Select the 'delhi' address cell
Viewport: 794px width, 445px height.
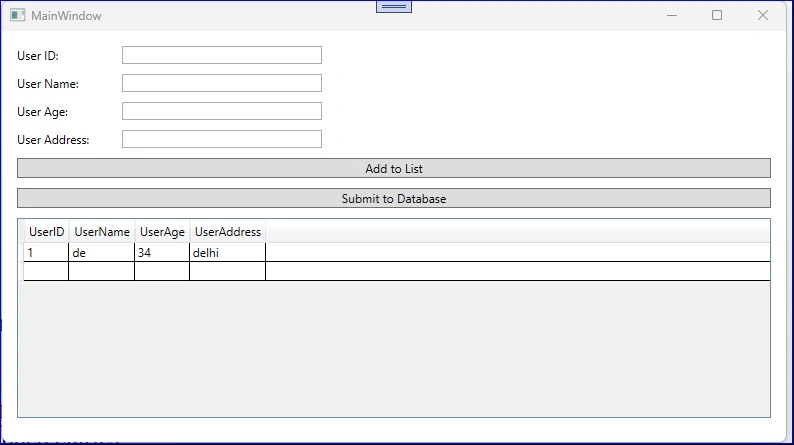tap(227, 253)
